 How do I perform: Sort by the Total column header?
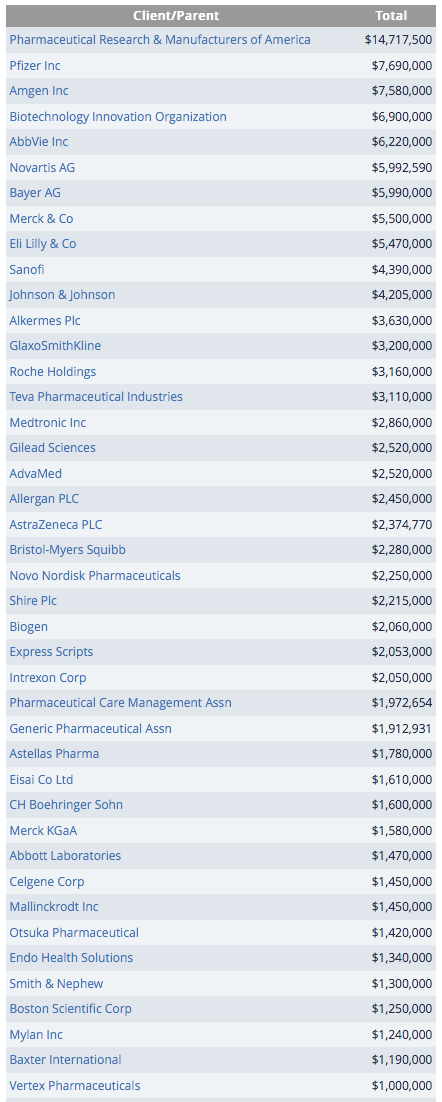coord(391,15)
